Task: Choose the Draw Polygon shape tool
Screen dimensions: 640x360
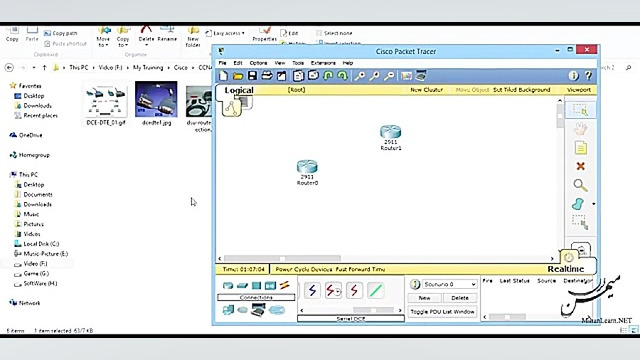Action: [578, 204]
